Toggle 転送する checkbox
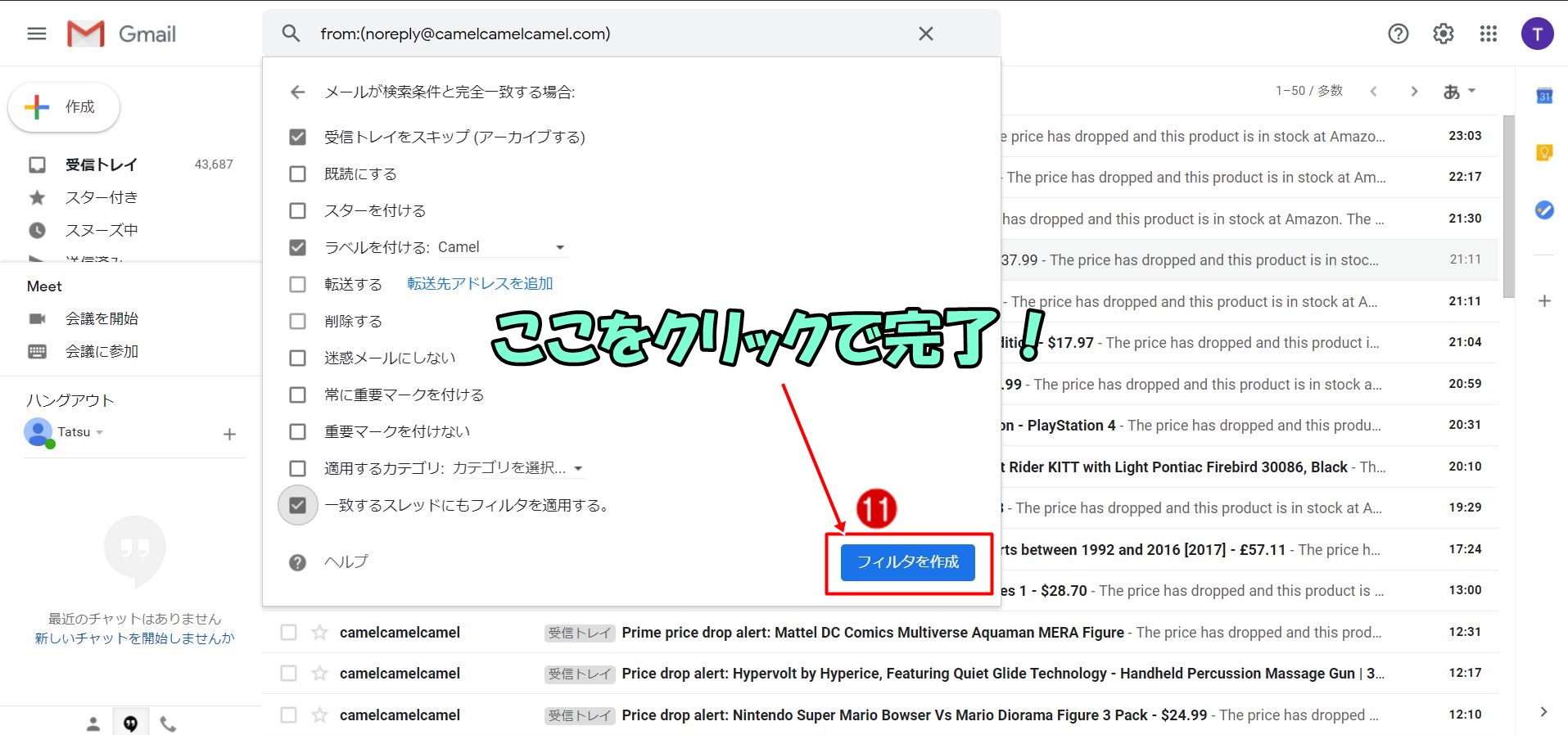The width and height of the screenshot is (1568, 735). [x=297, y=284]
